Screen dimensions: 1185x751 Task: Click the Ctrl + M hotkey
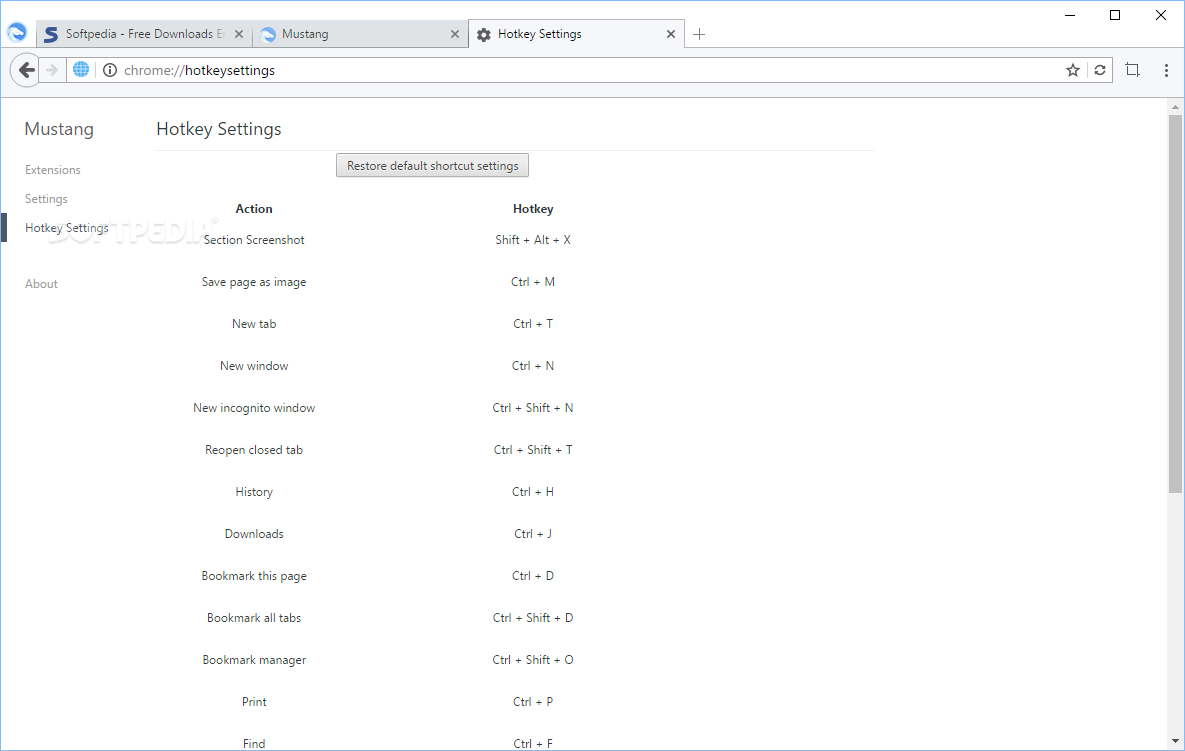coord(533,282)
